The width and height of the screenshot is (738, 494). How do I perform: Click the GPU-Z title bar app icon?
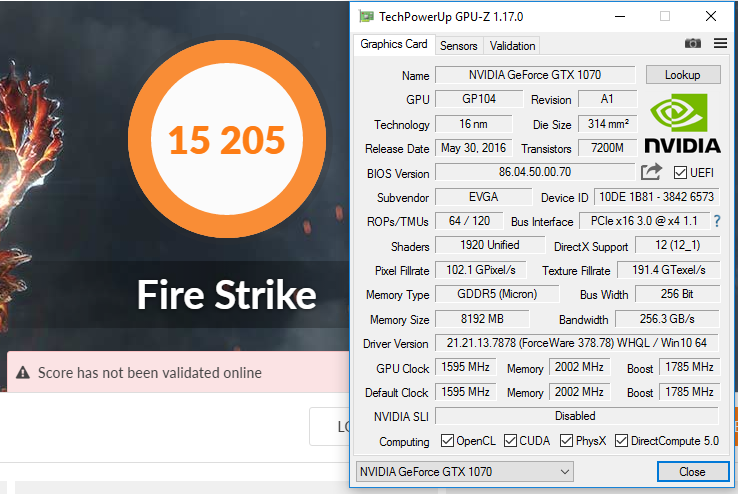pos(366,16)
